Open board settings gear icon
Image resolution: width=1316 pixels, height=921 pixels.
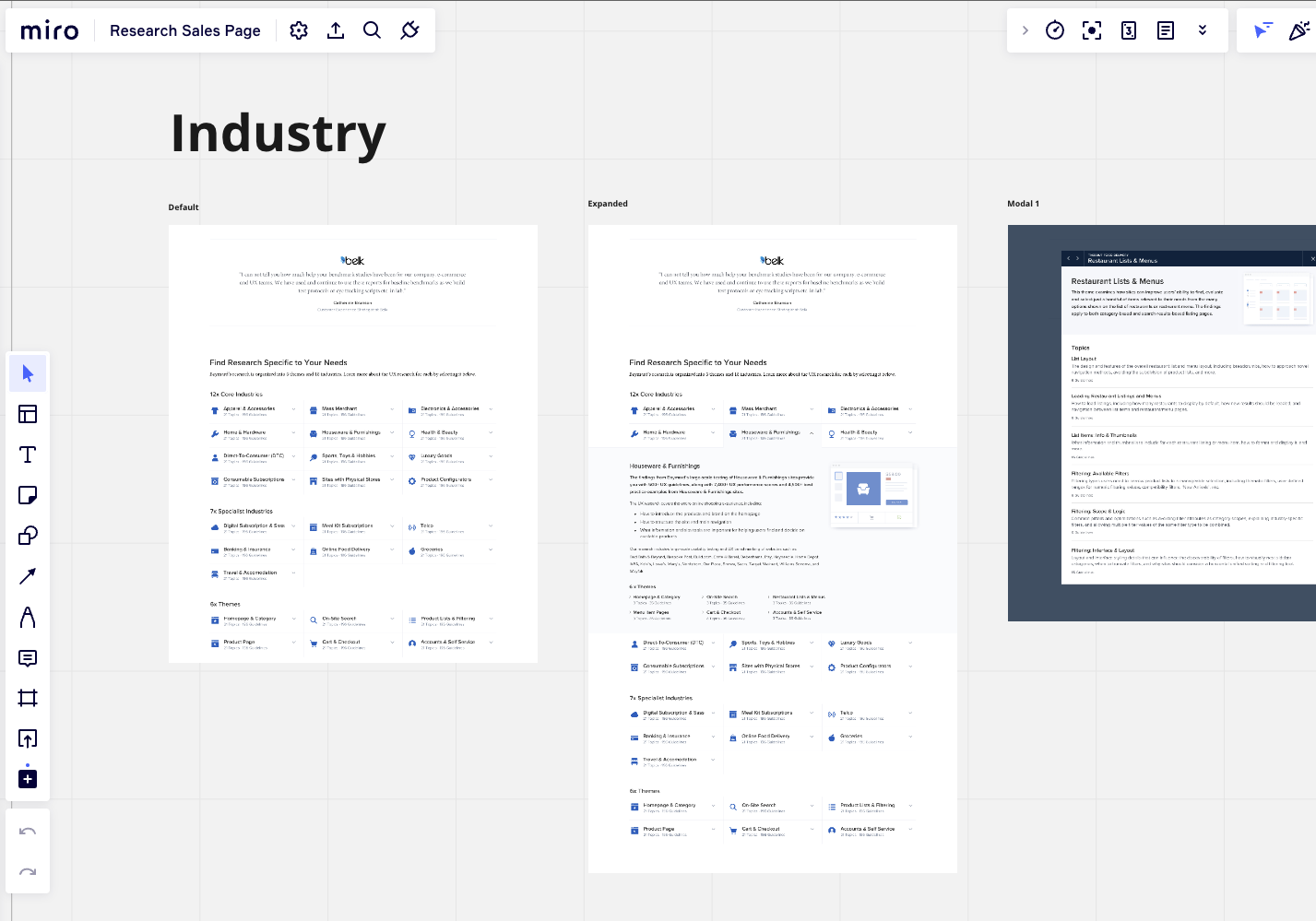point(299,30)
